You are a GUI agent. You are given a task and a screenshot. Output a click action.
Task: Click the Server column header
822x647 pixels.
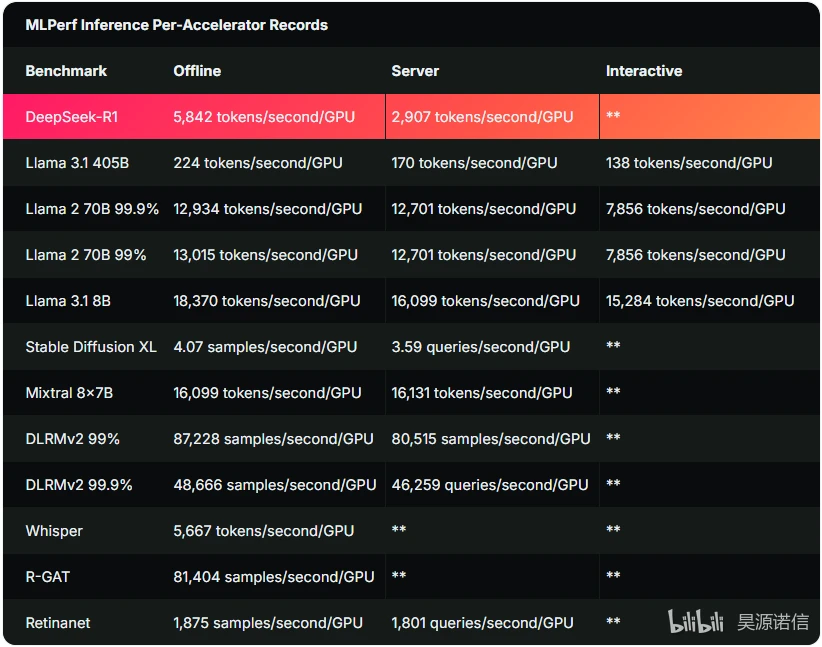[415, 71]
